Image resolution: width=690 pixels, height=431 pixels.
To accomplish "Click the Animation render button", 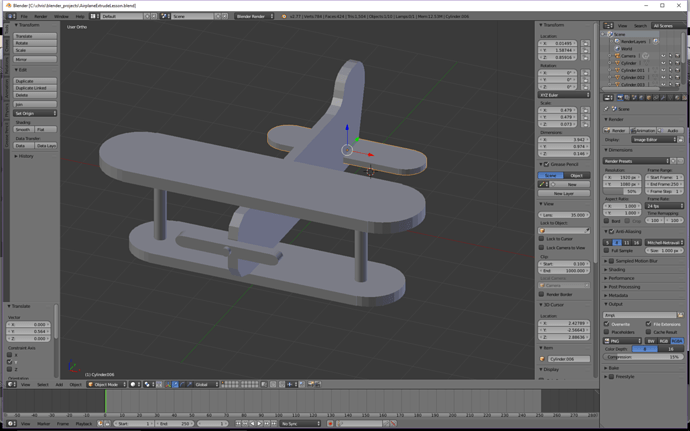I will 643,130.
